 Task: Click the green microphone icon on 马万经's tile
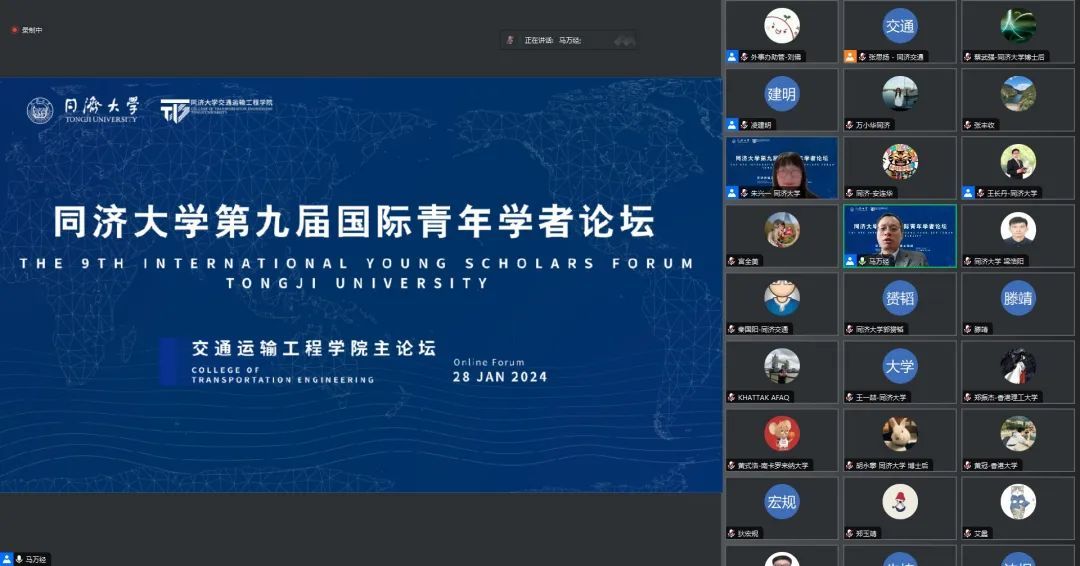(850, 261)
